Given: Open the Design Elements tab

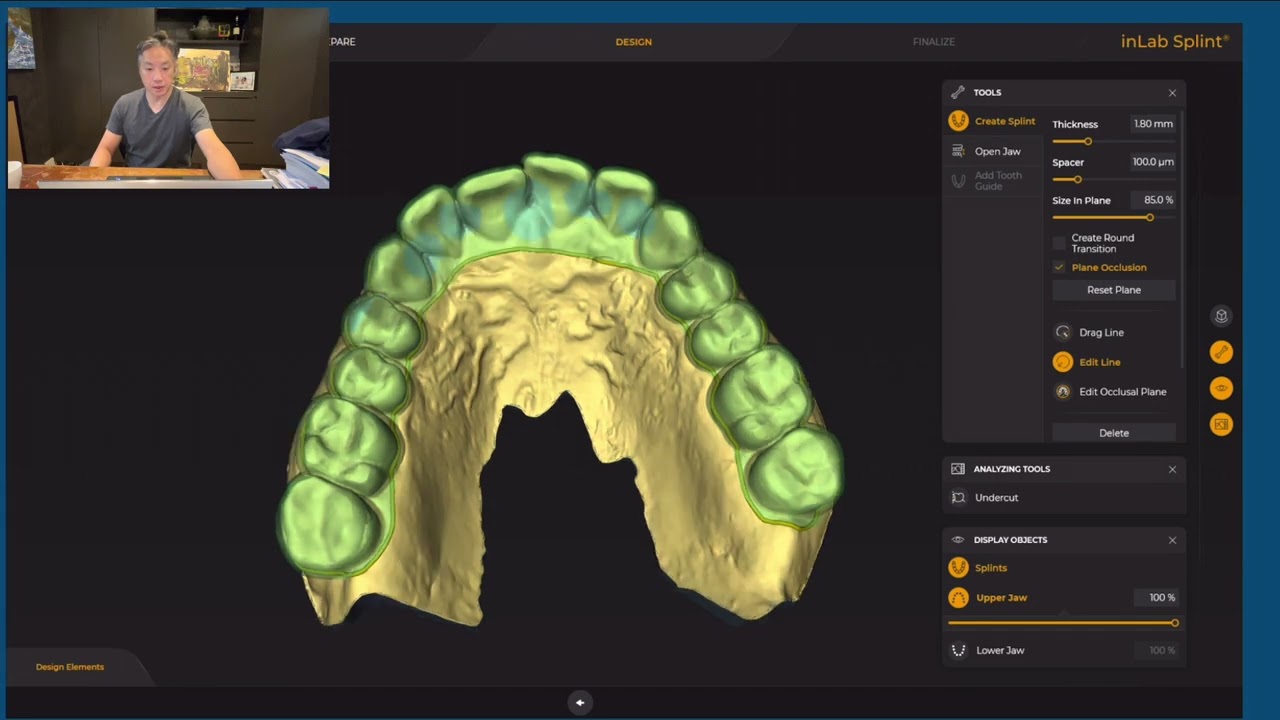Looking at the screenshot, I should click(x=70, y=667).
